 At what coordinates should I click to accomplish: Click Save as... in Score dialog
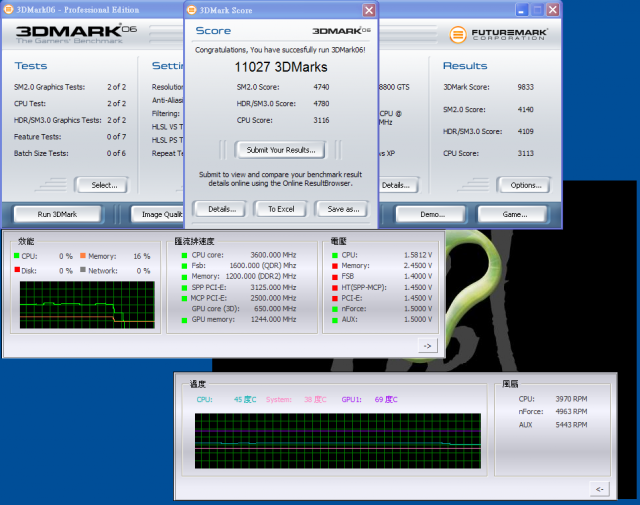tap(343, 209)
